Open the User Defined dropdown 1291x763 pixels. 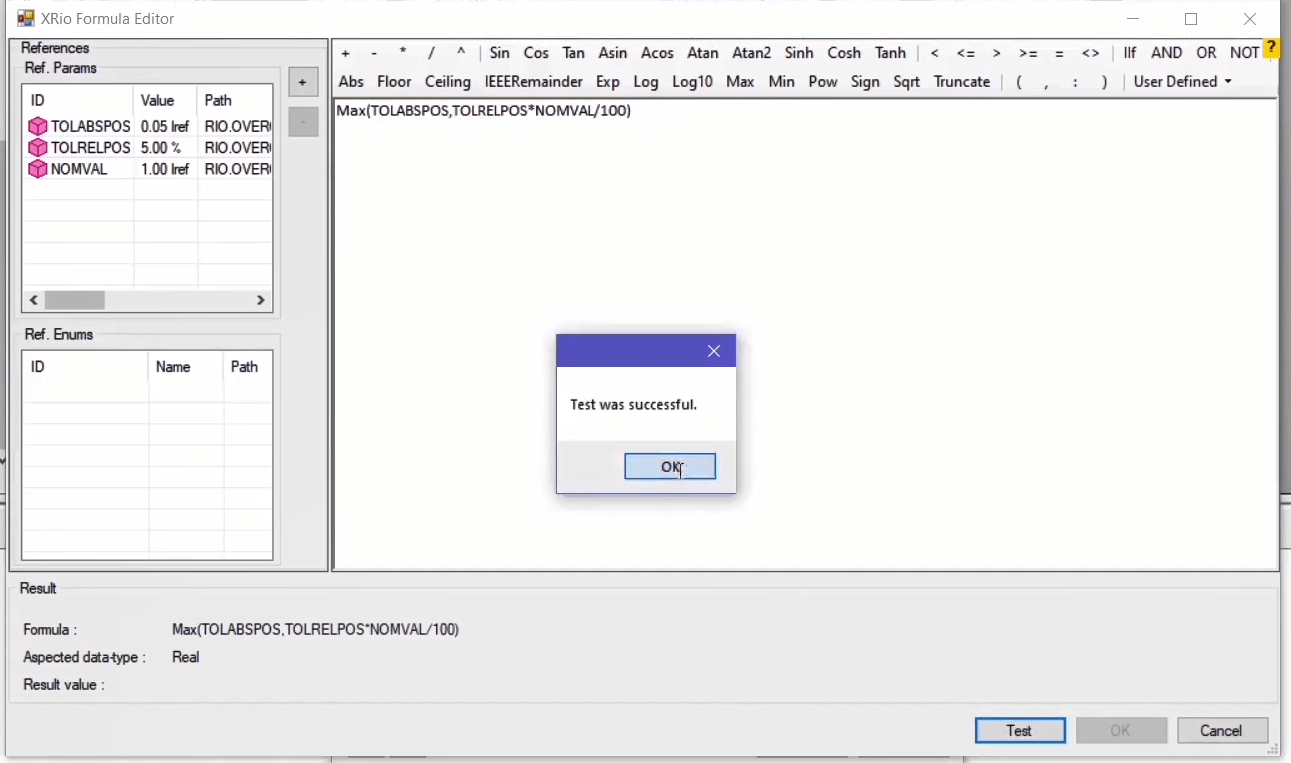click(1182, 82)
